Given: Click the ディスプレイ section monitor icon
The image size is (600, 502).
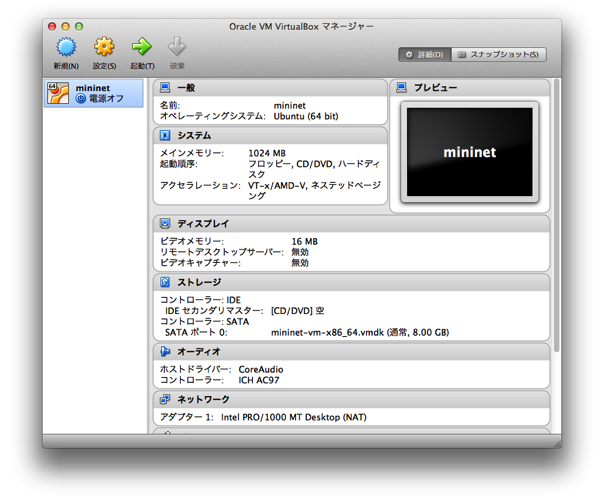Looking at the screenshot, I should click(165, 224).
